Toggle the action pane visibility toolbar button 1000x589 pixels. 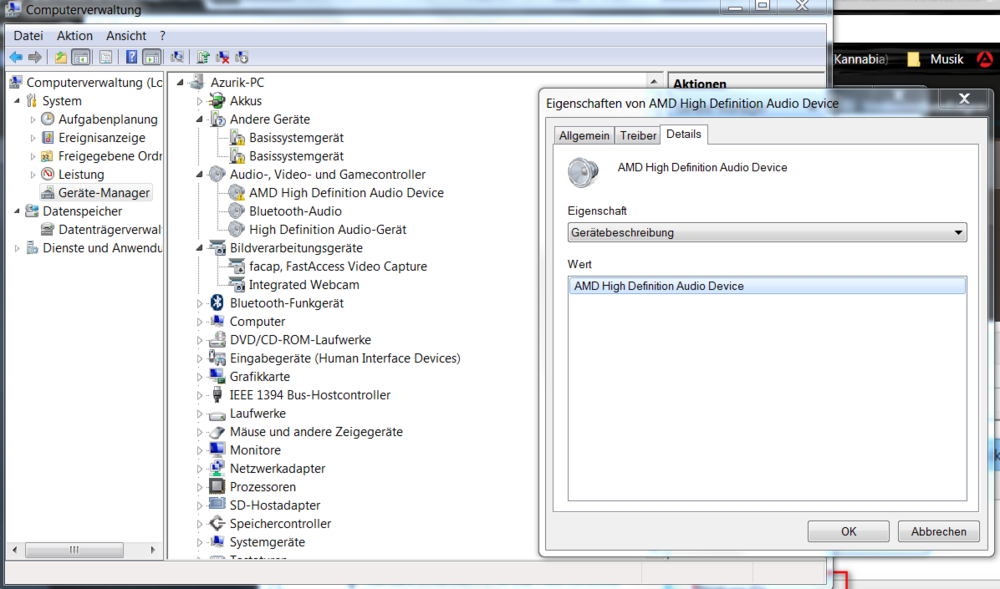(152, 57)
